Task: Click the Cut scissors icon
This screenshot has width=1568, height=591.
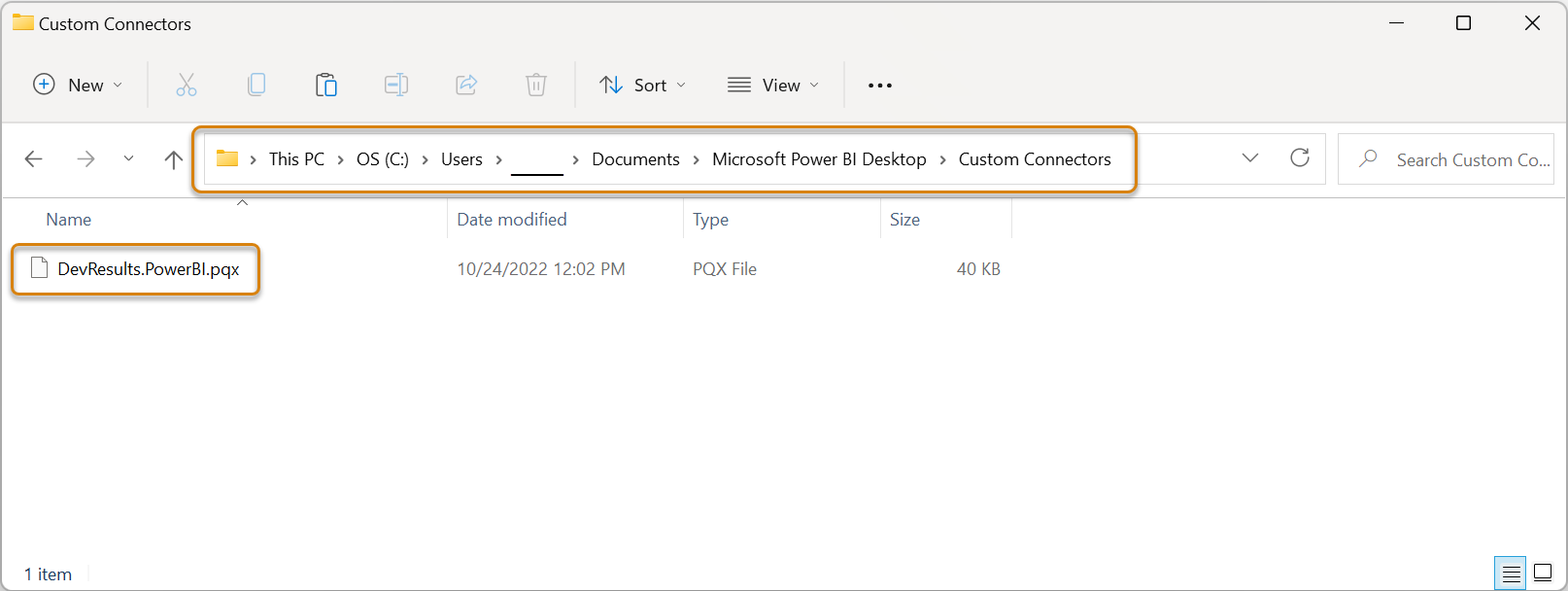Action: click(x=186, y=86)
